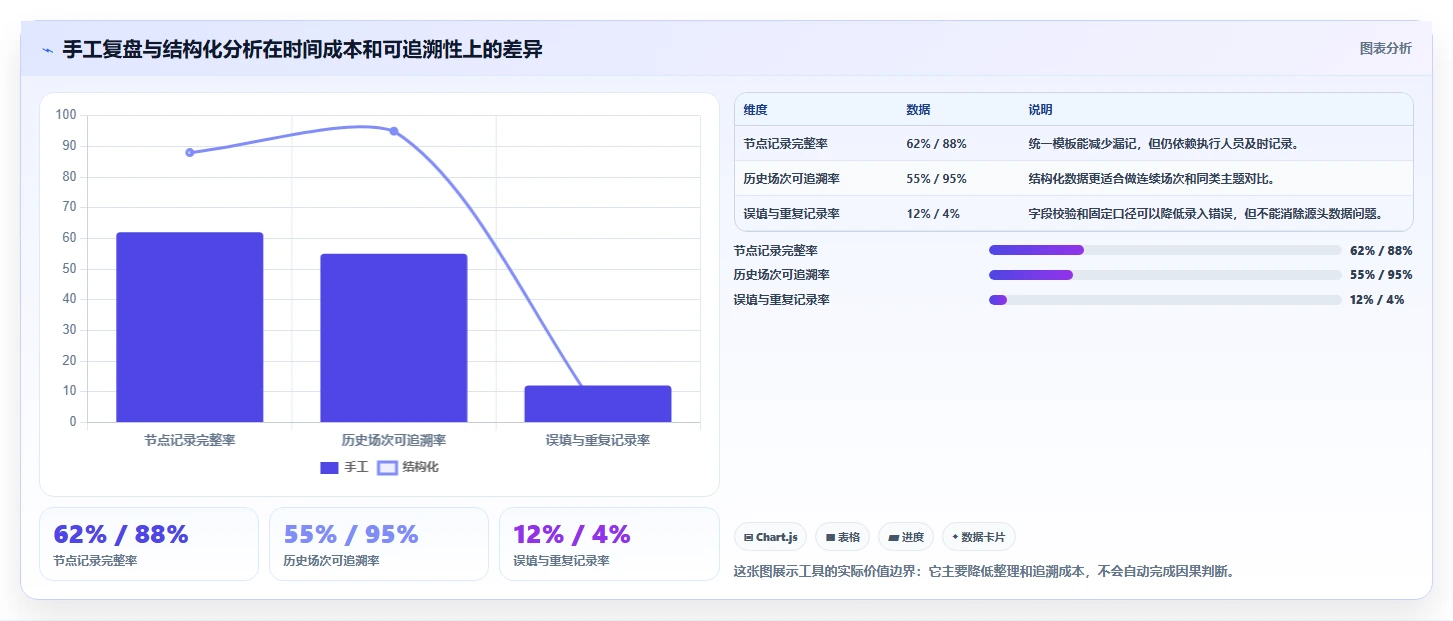Screen dimensions: 1453x621
Task: Click table cell 历史场次可追溯率
Action: click(x=792, y=179)
